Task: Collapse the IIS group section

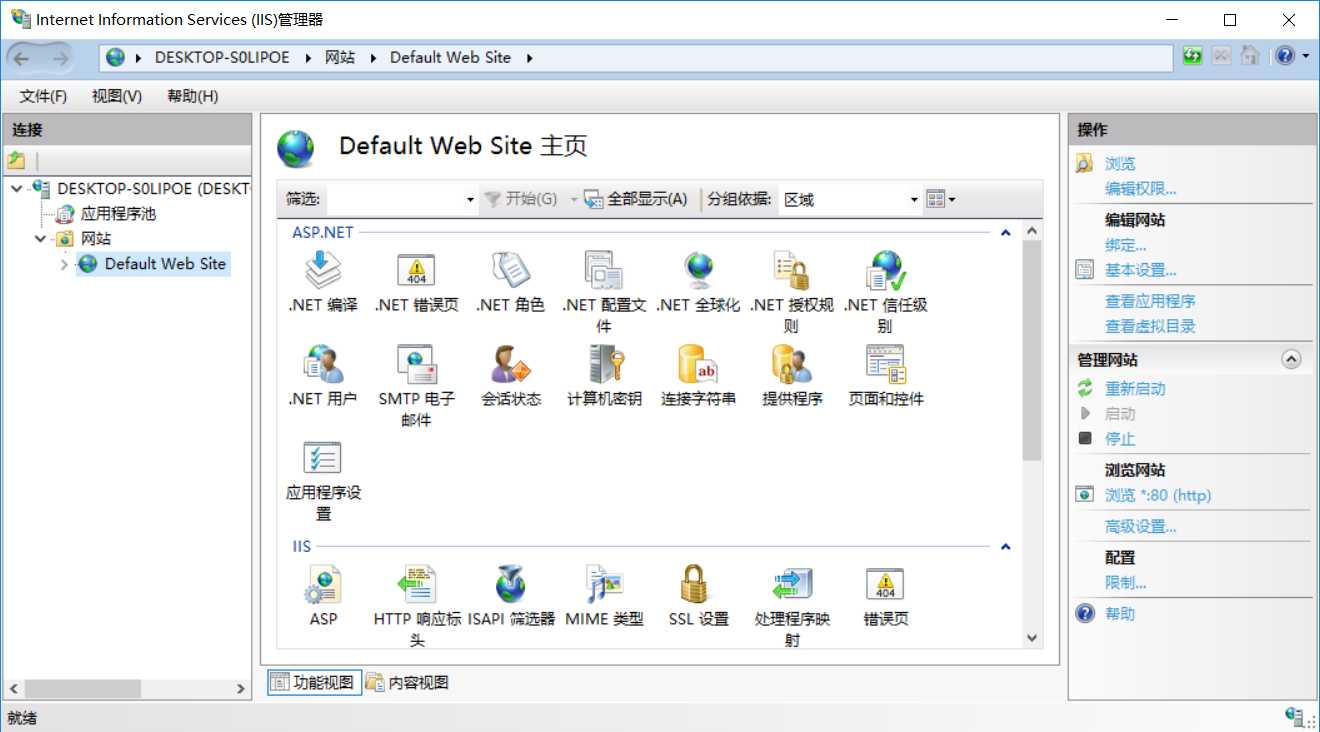Action: pos(1006,547)
